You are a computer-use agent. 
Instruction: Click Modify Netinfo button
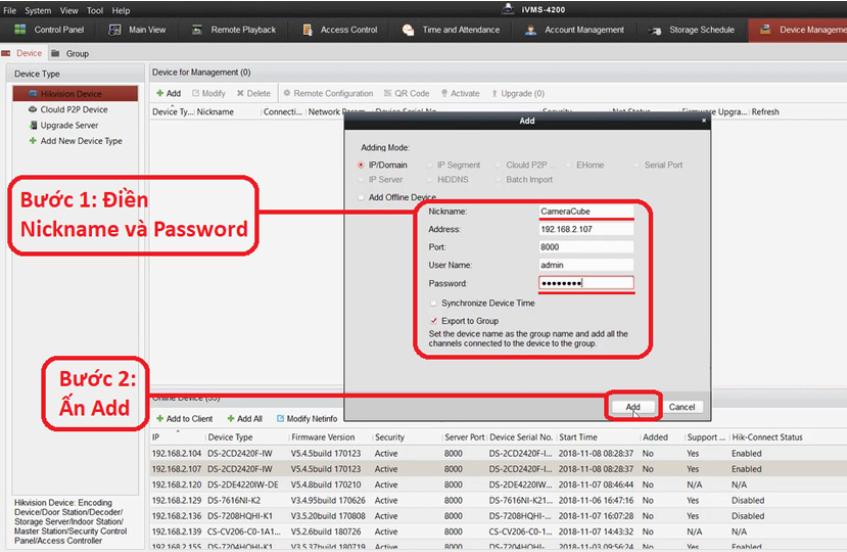[x=307, y=419]
